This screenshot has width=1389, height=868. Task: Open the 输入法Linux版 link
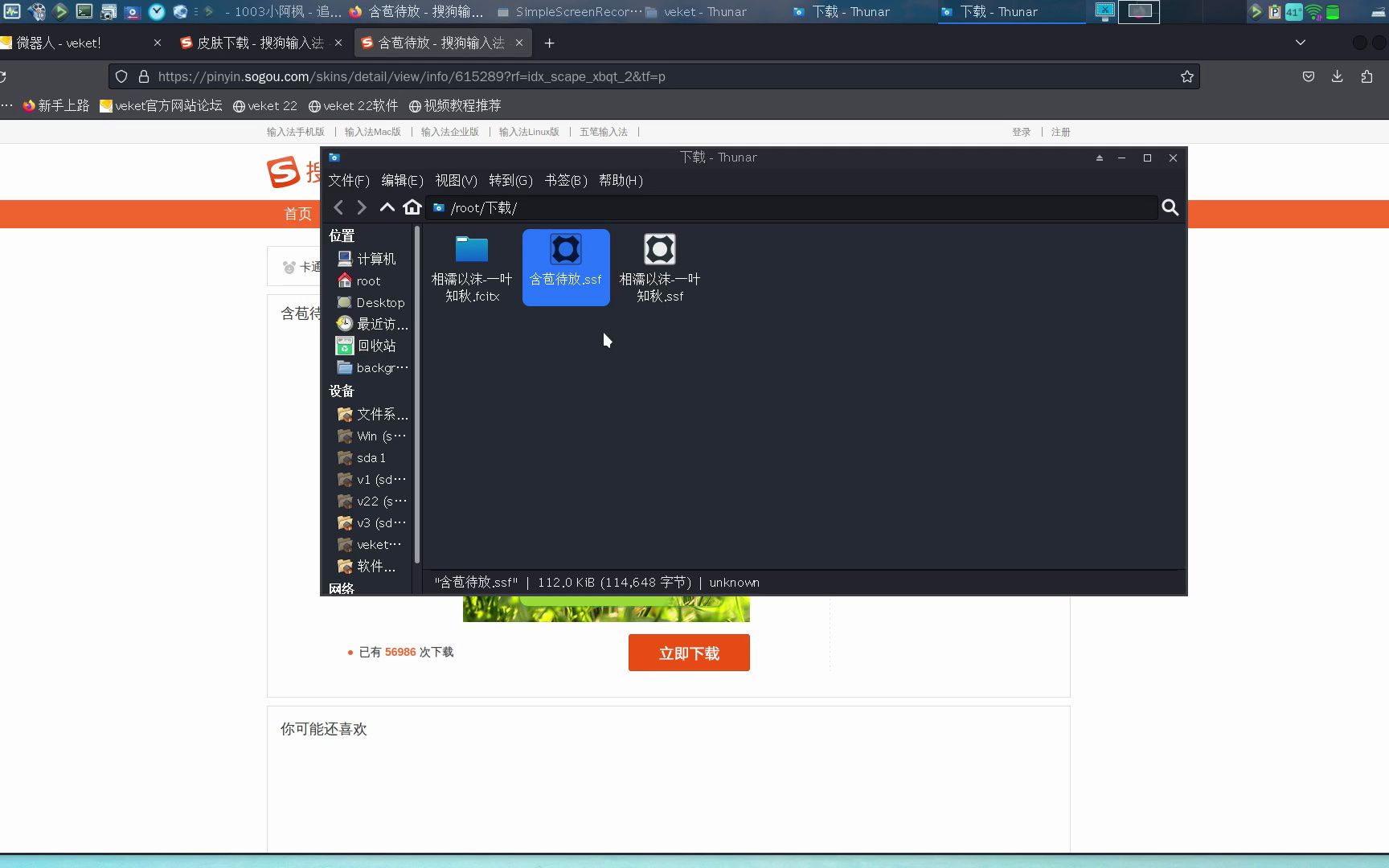(528, 132)
